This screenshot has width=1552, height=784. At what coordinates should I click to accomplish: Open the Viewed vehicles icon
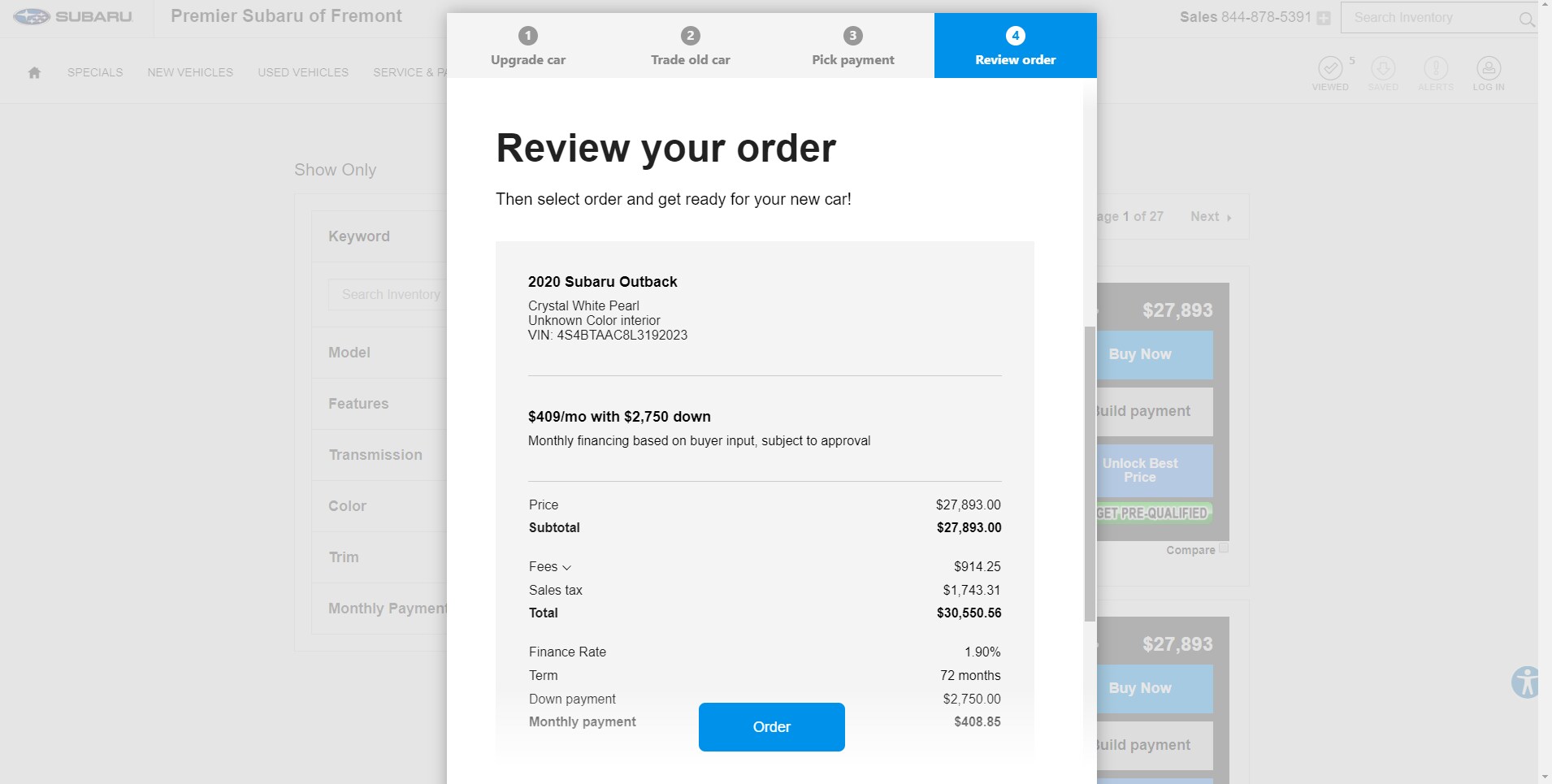click(x=1330, y=73)
